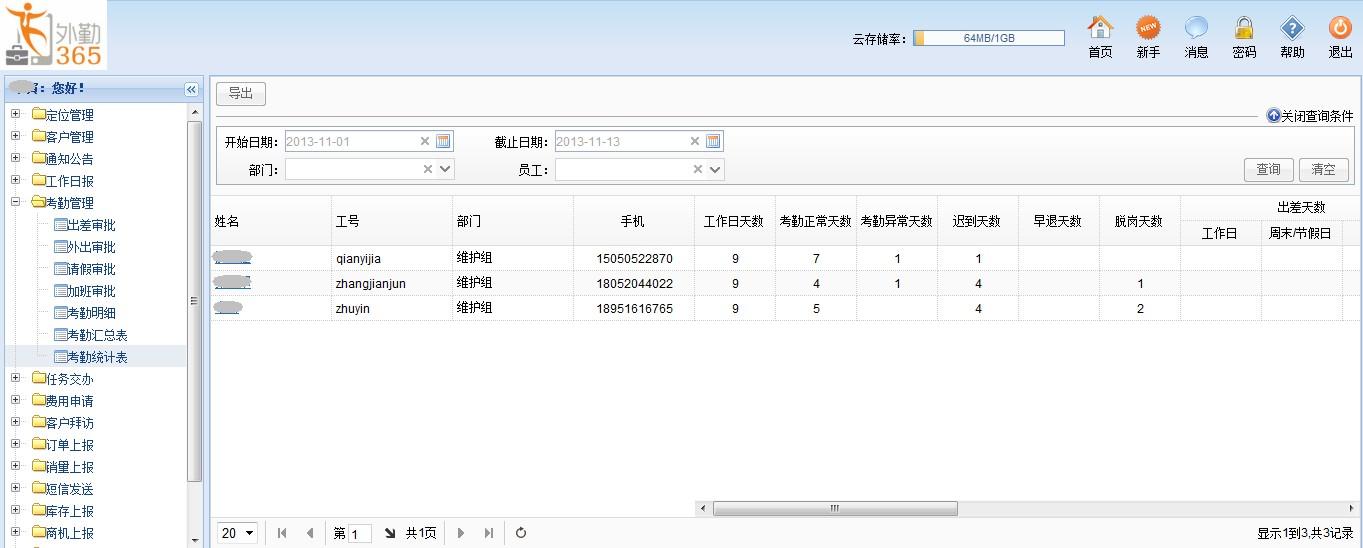Expand the 通知公告 tree node
Screen dimensions: 1363x548
point(15,158)
